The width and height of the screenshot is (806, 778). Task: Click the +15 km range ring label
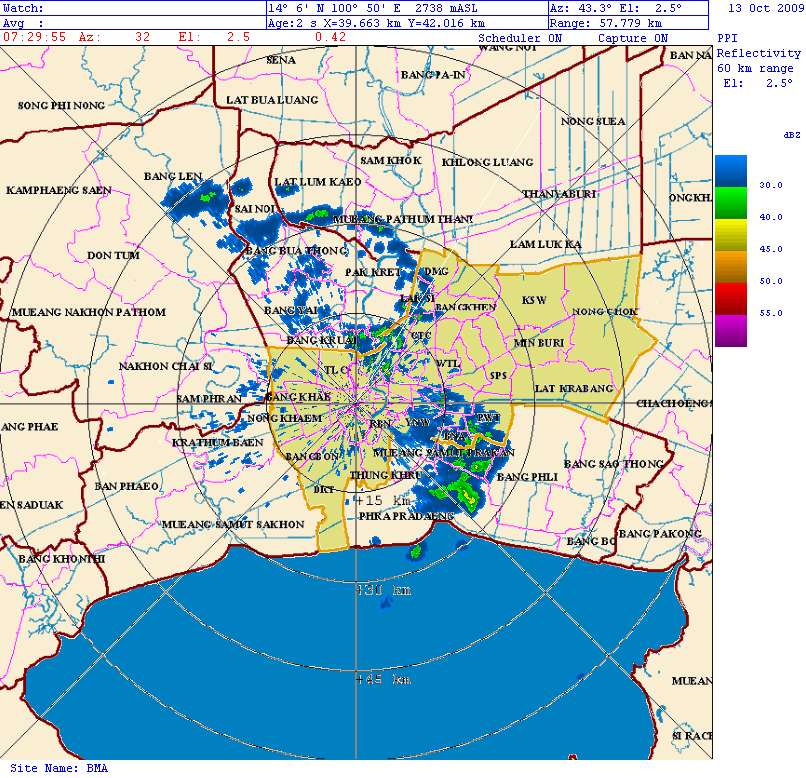click(381, 500)
